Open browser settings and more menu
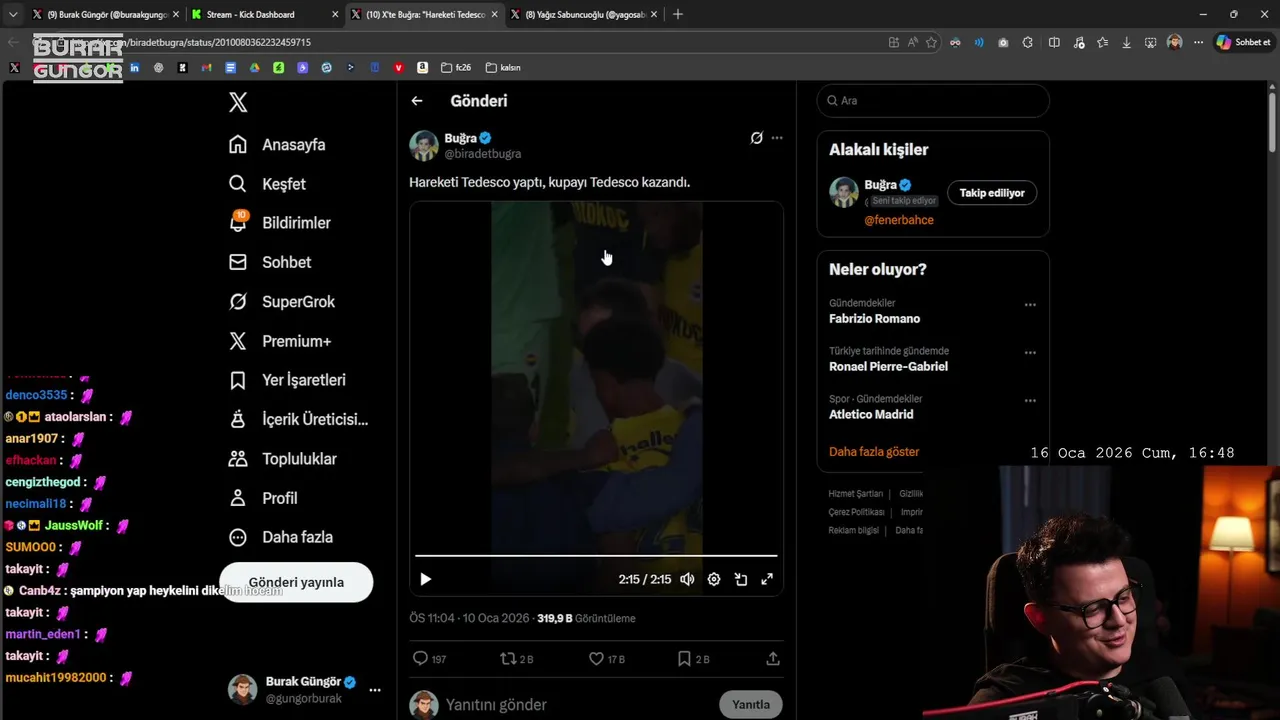This screenshot has height=720, width=1280. pyautogui.click(x=1198, y=42)
